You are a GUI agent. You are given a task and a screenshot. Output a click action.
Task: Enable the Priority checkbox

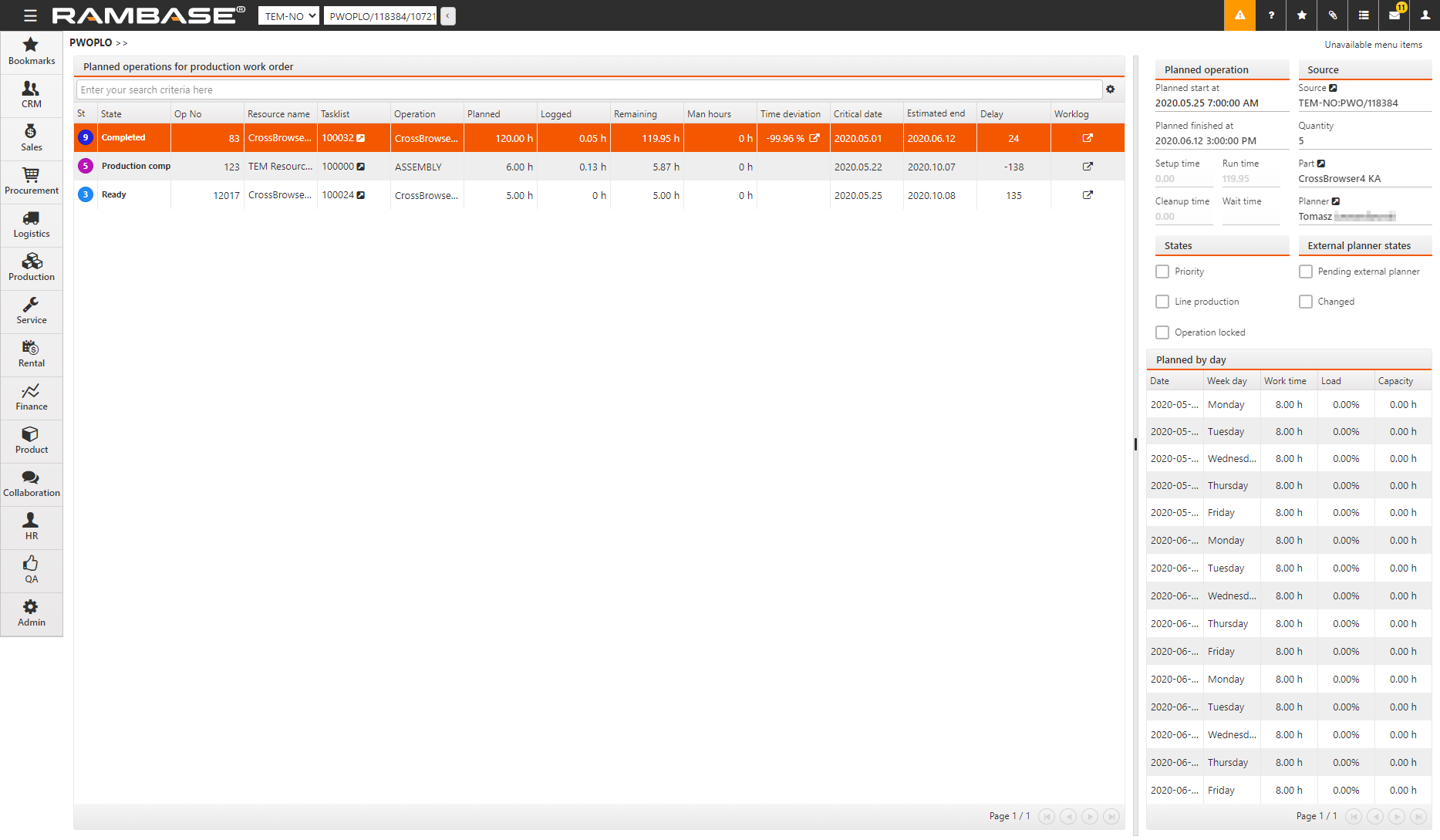(1162, 272)
